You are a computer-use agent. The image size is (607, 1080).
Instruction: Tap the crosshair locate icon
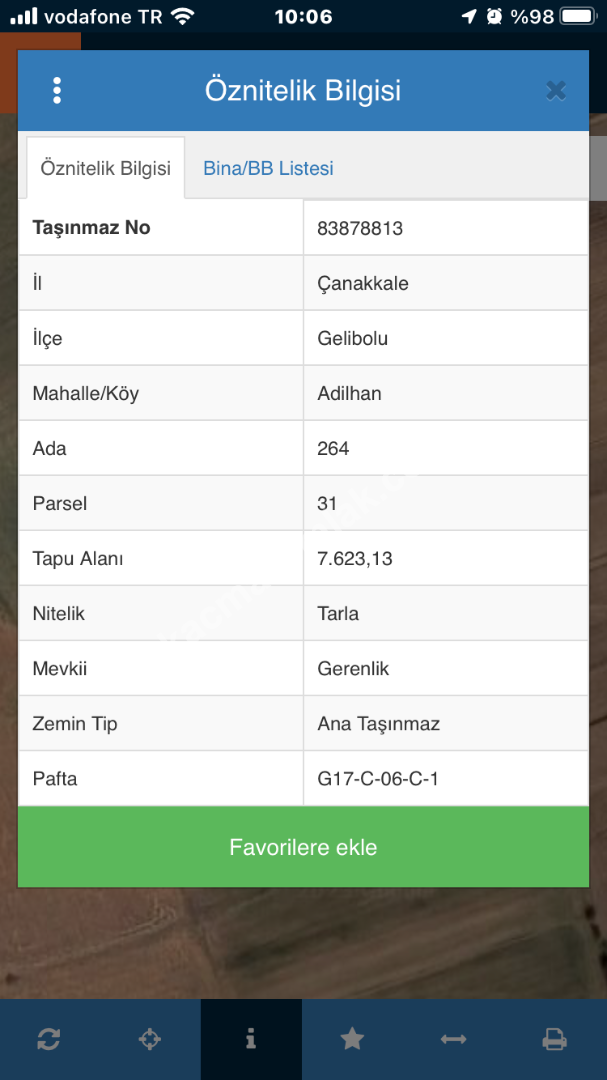149,1039
